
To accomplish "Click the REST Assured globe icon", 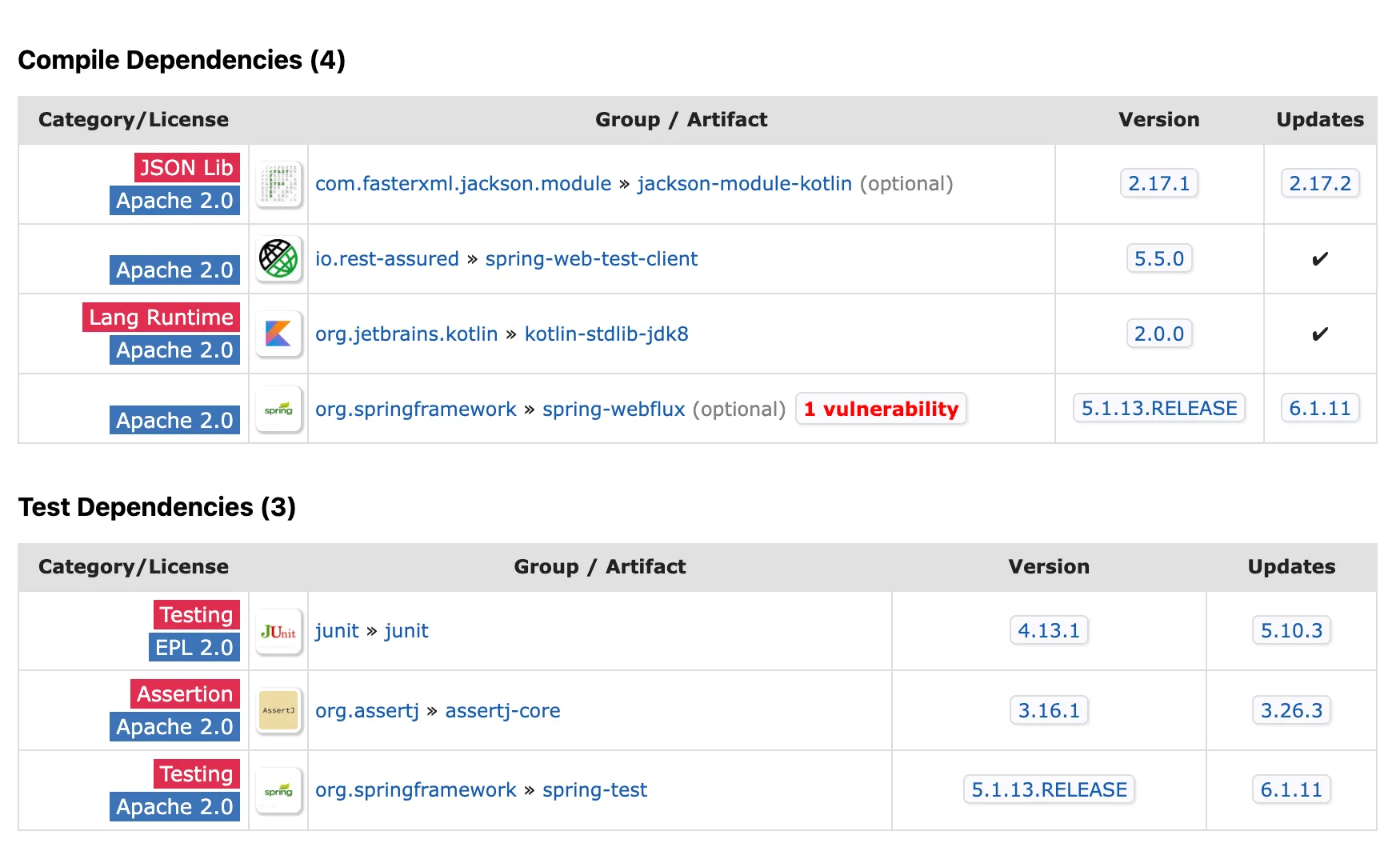I will coord(278,258).
